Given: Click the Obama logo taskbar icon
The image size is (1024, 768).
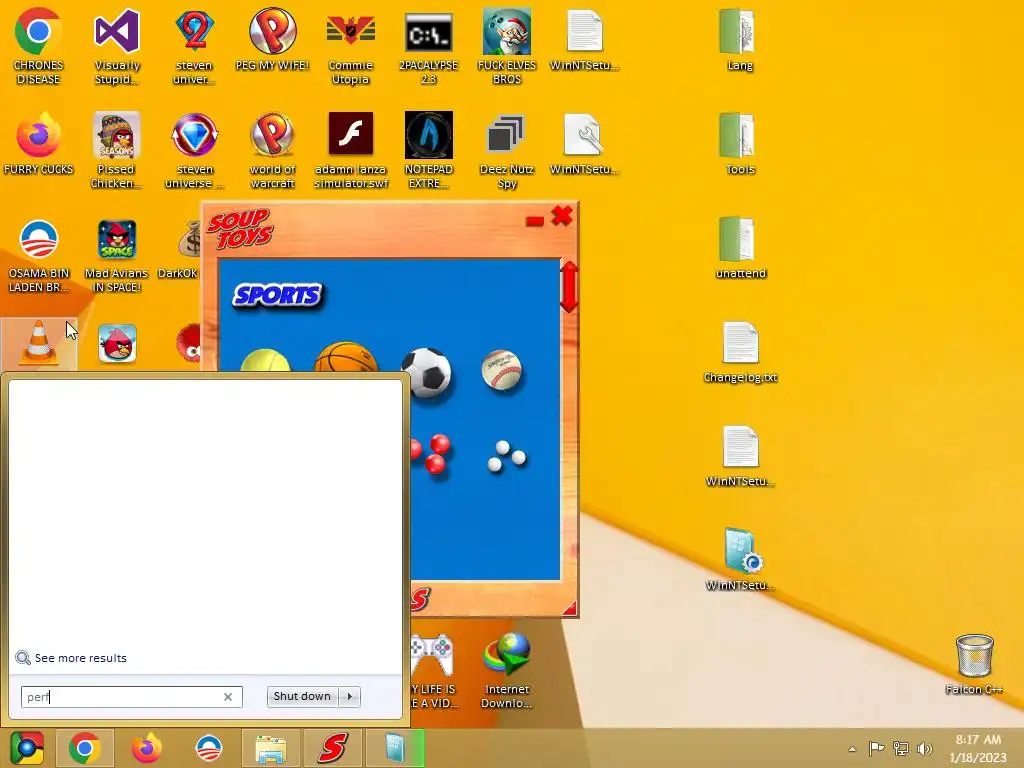Looking at the screenshot, I should coord(209,748).
